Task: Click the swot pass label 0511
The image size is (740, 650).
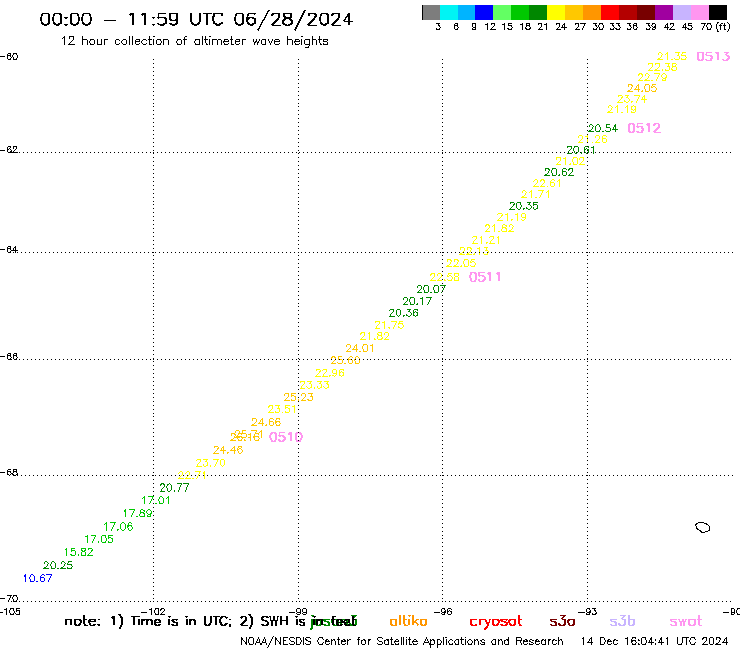Action: (x=485, y=277)
